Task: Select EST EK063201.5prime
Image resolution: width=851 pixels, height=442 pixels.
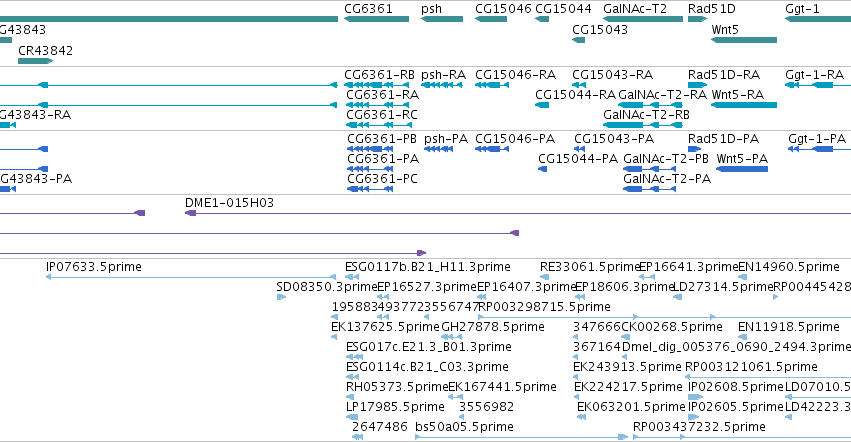Action: 581,418
